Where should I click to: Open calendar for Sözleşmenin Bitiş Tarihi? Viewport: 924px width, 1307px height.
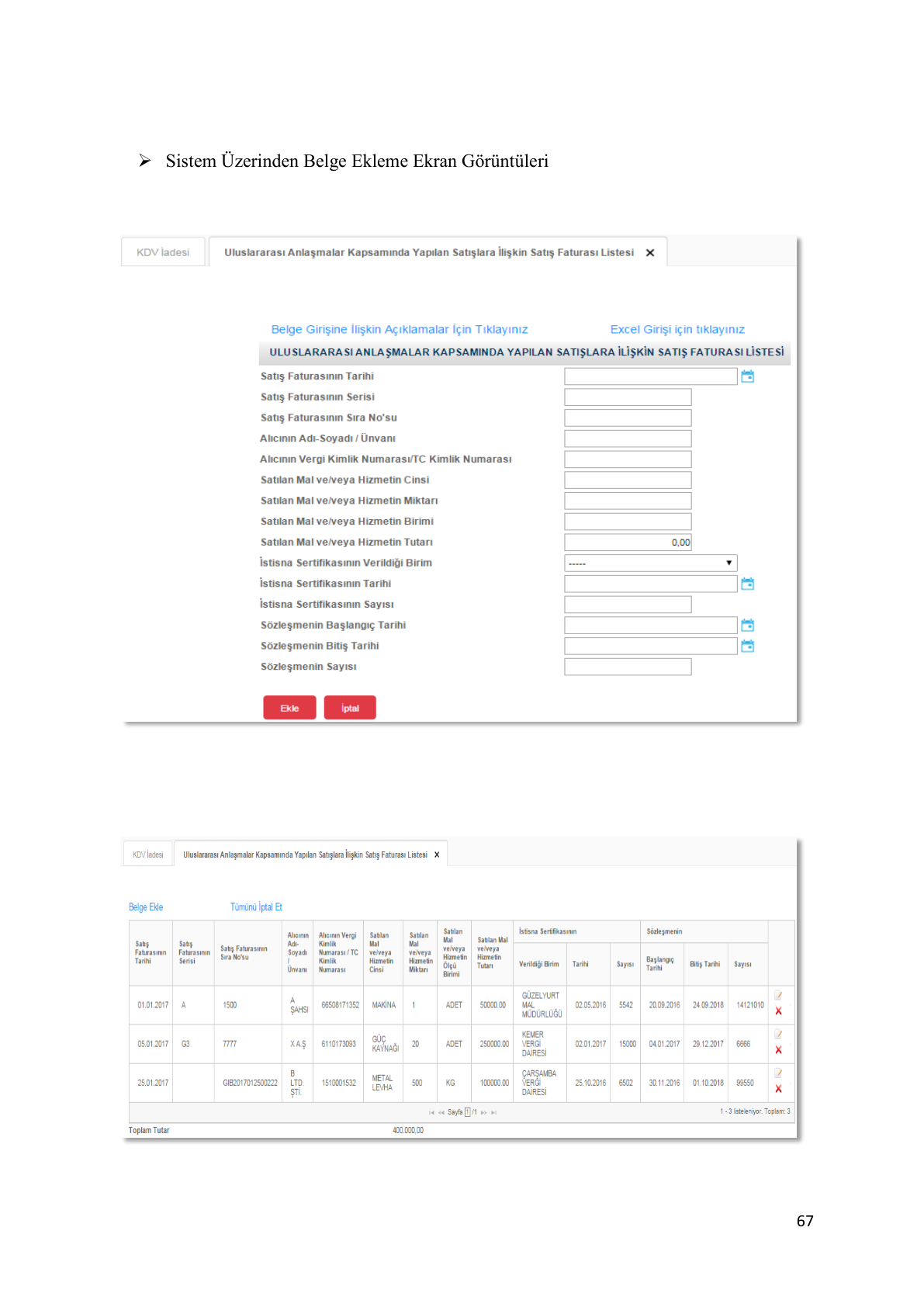[x=747, y=646]
